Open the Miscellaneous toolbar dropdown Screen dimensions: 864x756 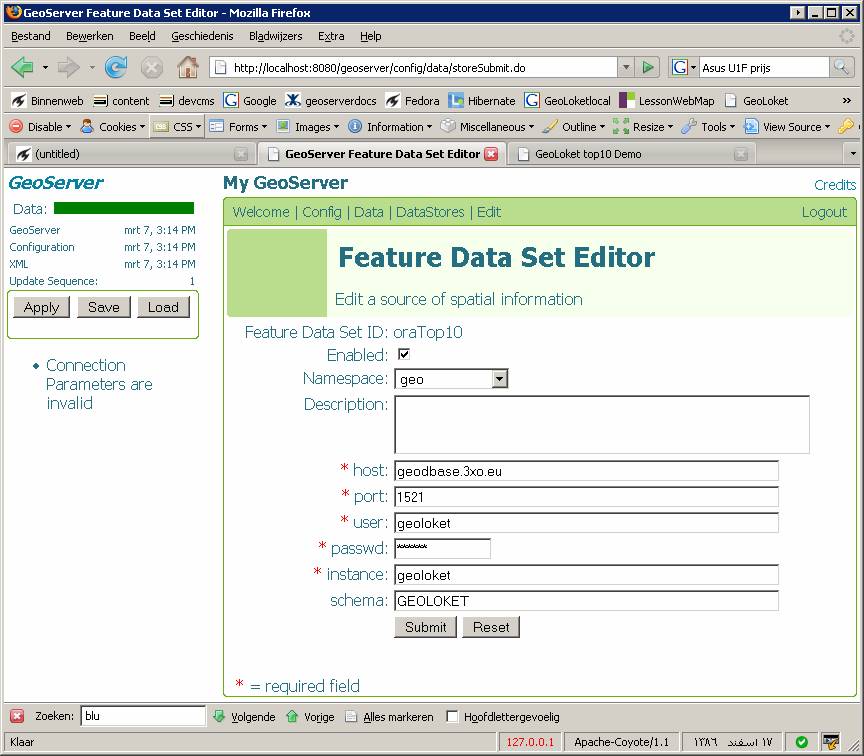click(x=488, y=127)
